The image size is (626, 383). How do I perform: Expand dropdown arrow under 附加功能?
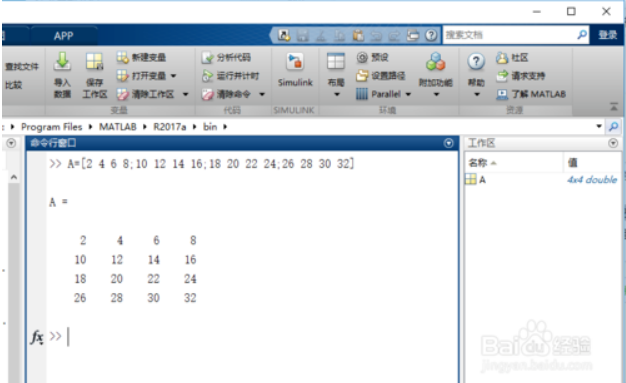pos(436,95)
